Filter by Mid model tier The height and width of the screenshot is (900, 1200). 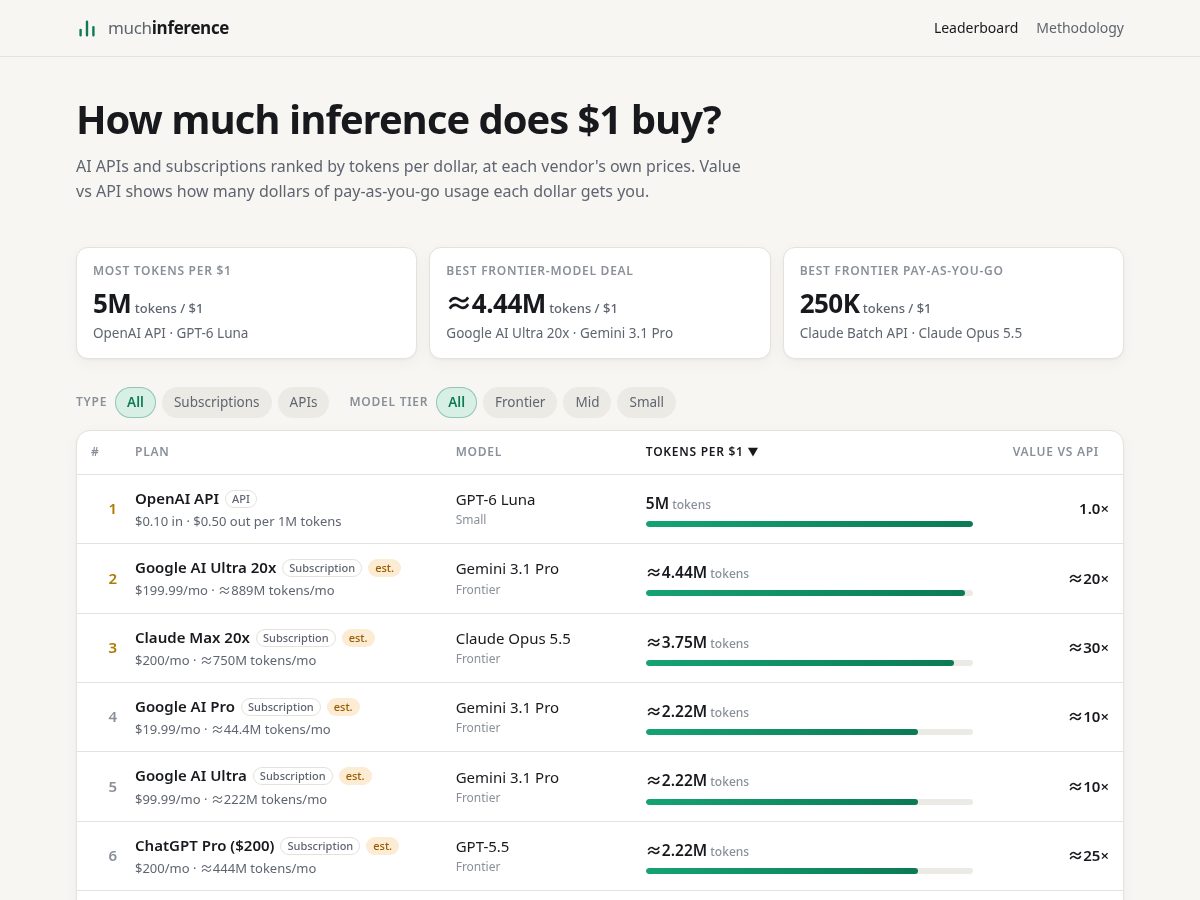587,402
